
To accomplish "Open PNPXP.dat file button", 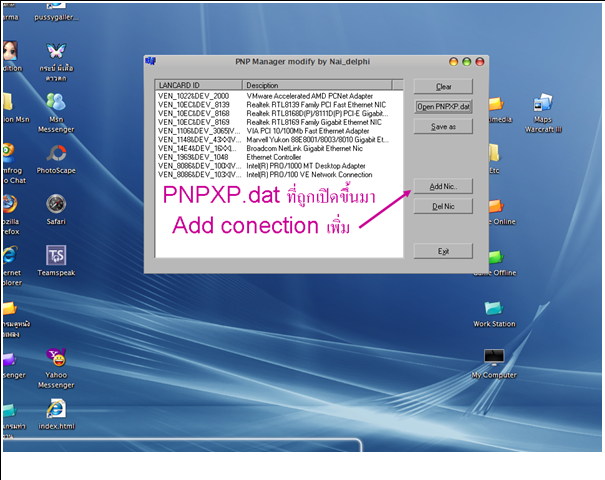I will 443,106.
